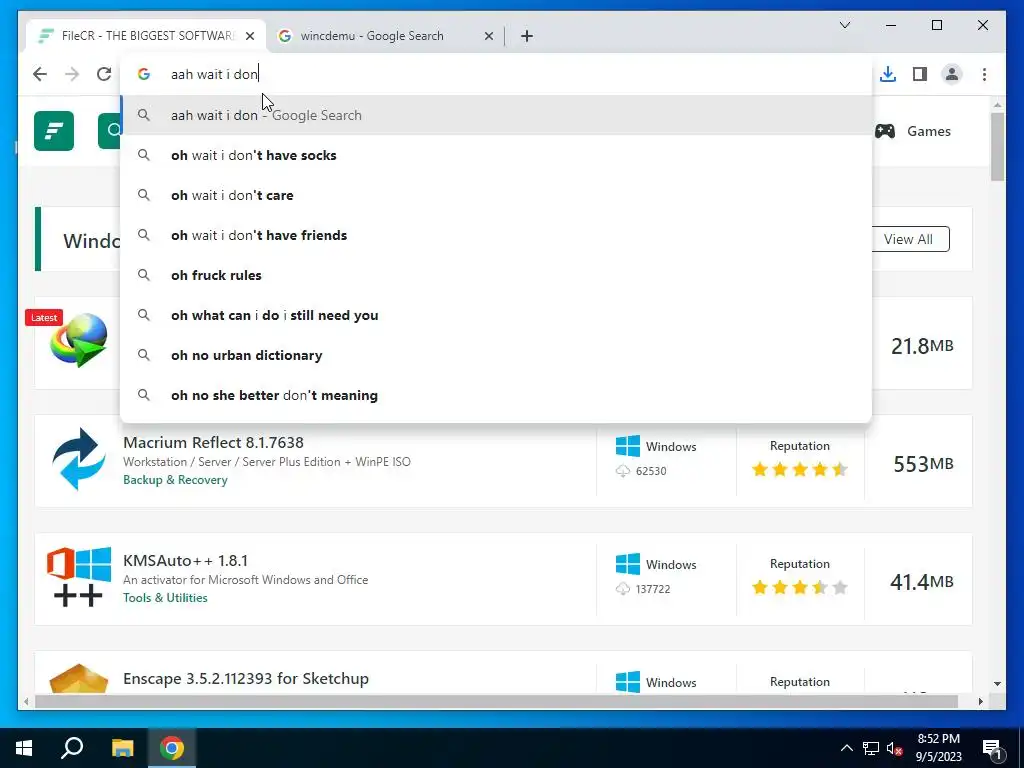The image size is (1024, 768).
Task: Select suggestion "oh no she better don't meaning"
Action: click(x=496, y=395)
